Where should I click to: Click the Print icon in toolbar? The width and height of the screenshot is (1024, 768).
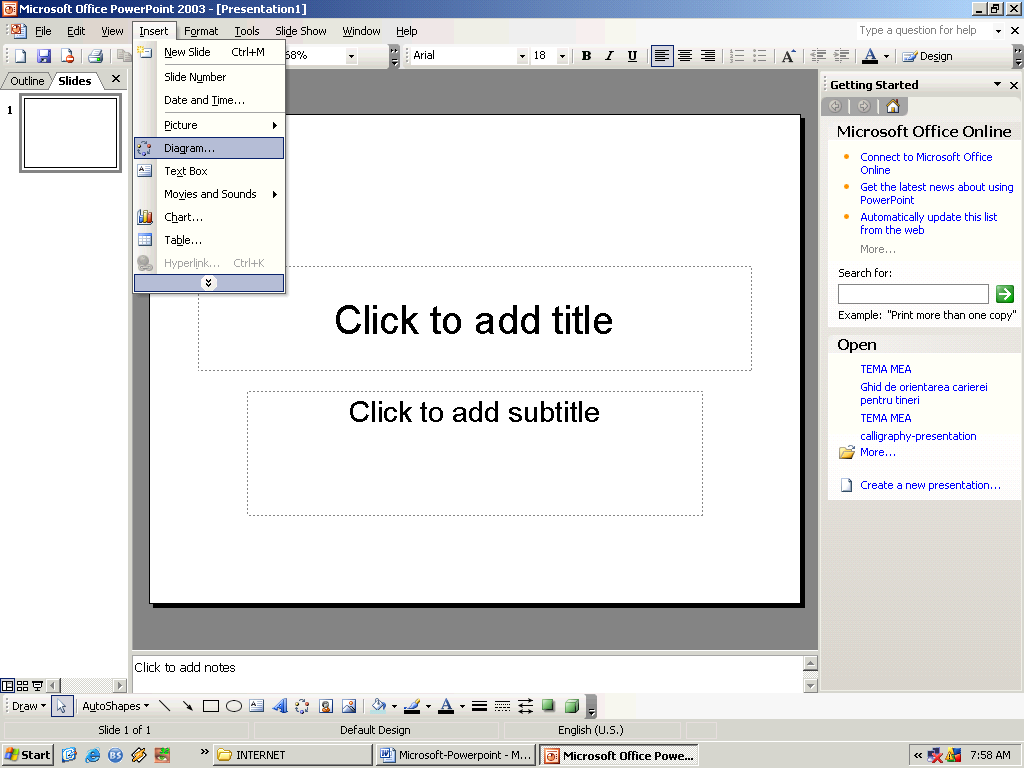coord(95,56)
